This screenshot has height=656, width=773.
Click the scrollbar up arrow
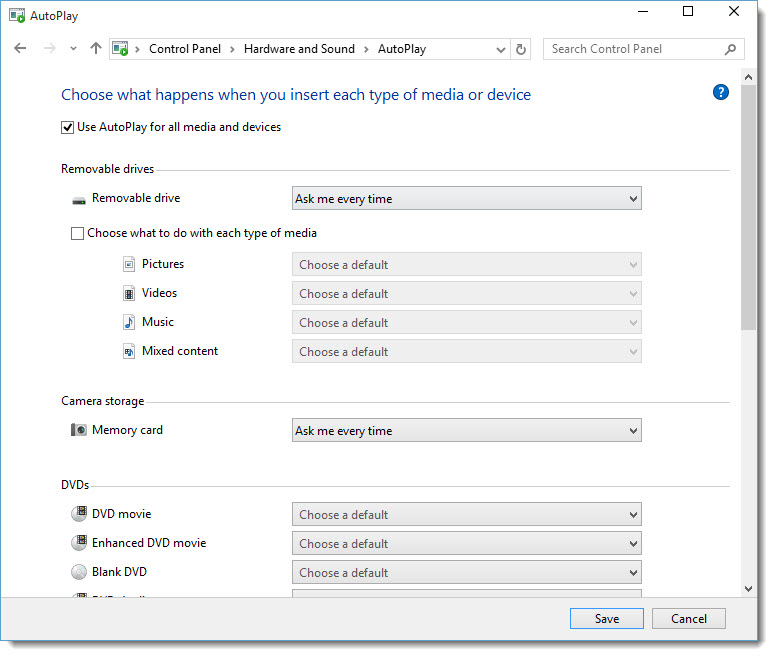[x=748, y=77]
